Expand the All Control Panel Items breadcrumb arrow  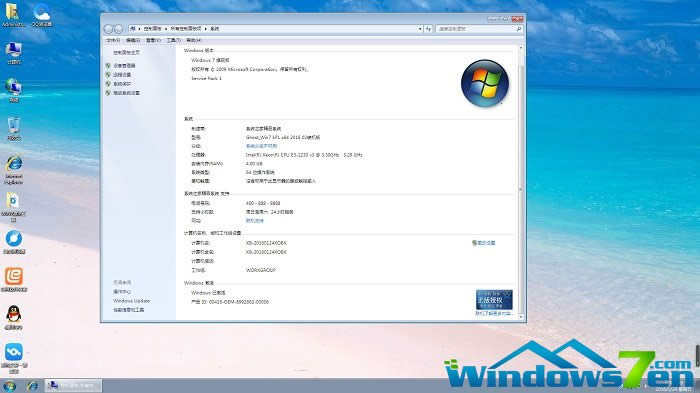206,29
